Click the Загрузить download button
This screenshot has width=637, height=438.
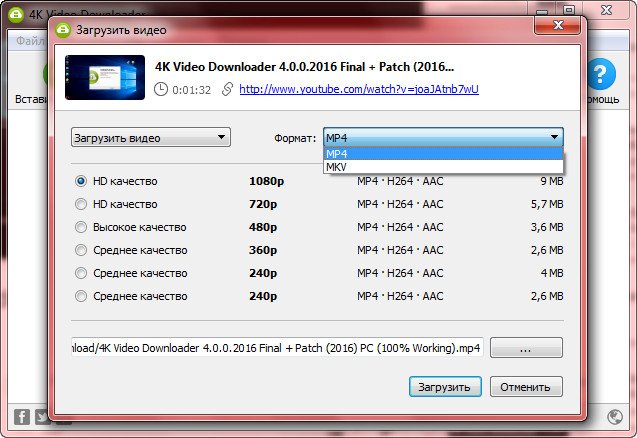[x=445, y=387]
